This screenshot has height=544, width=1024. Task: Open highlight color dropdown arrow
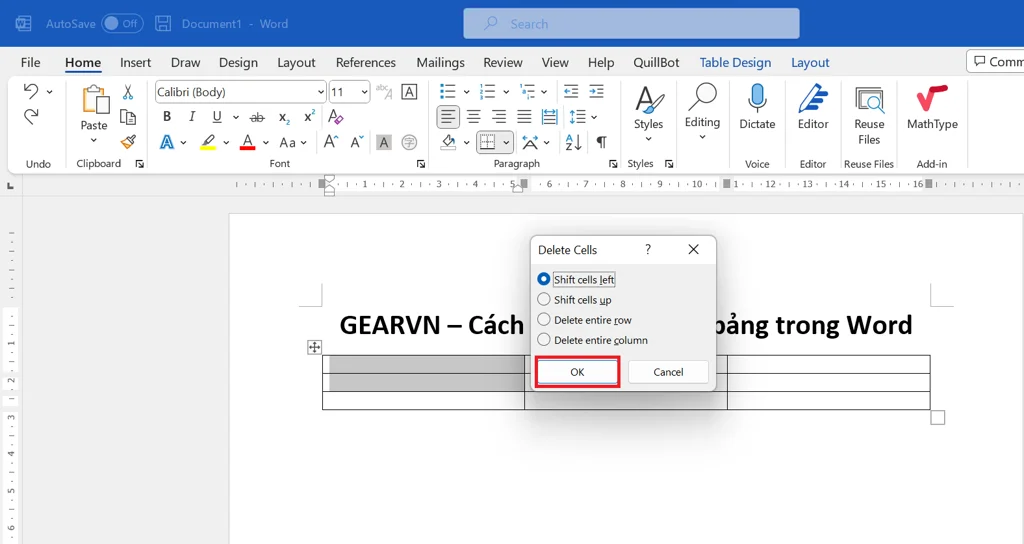(226, 142)
